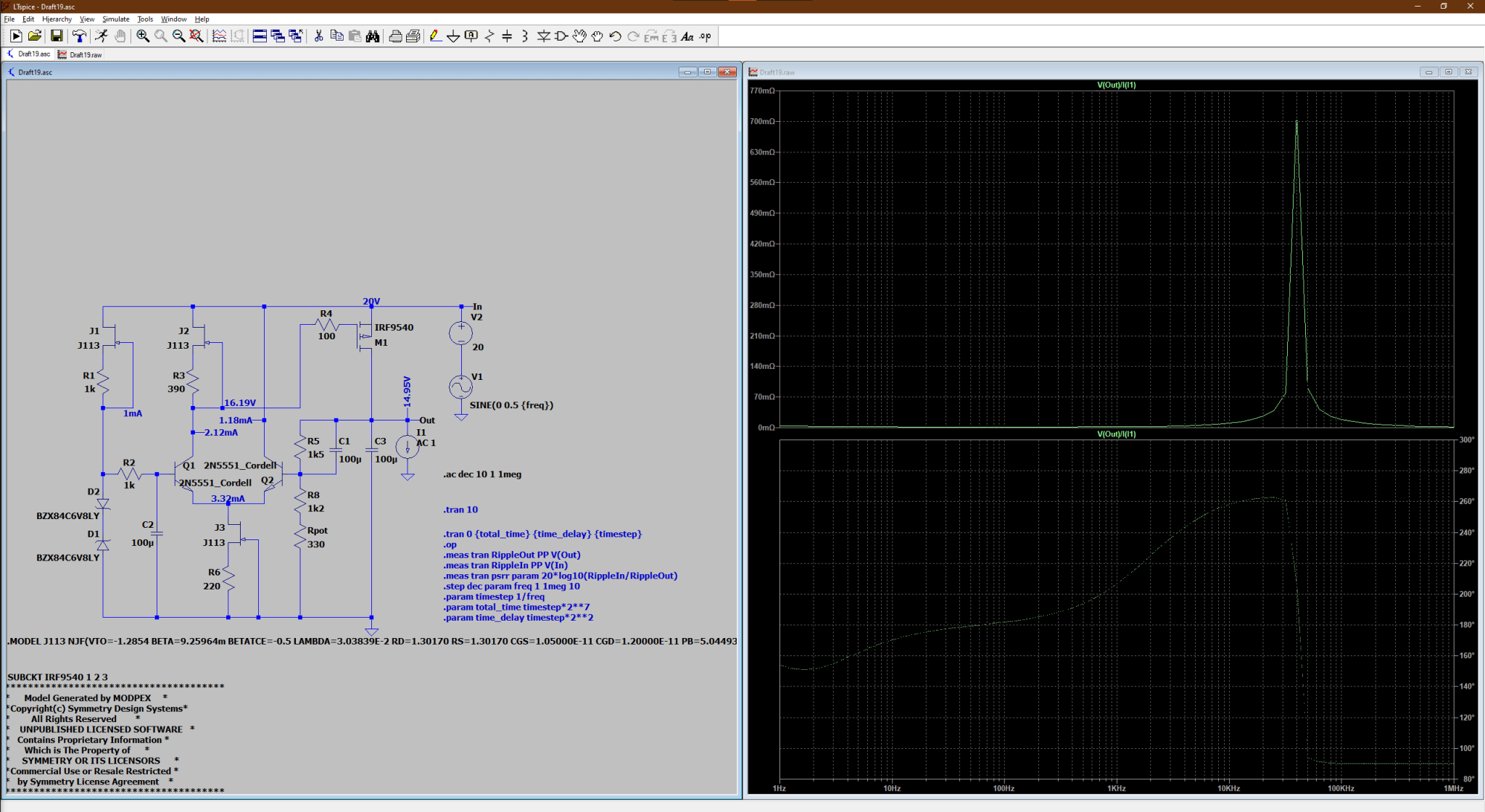The width and height of the screenshot is (1485, 812).
Task: Click the Zoom Out magnifier icon
Action: click(178, 36)
